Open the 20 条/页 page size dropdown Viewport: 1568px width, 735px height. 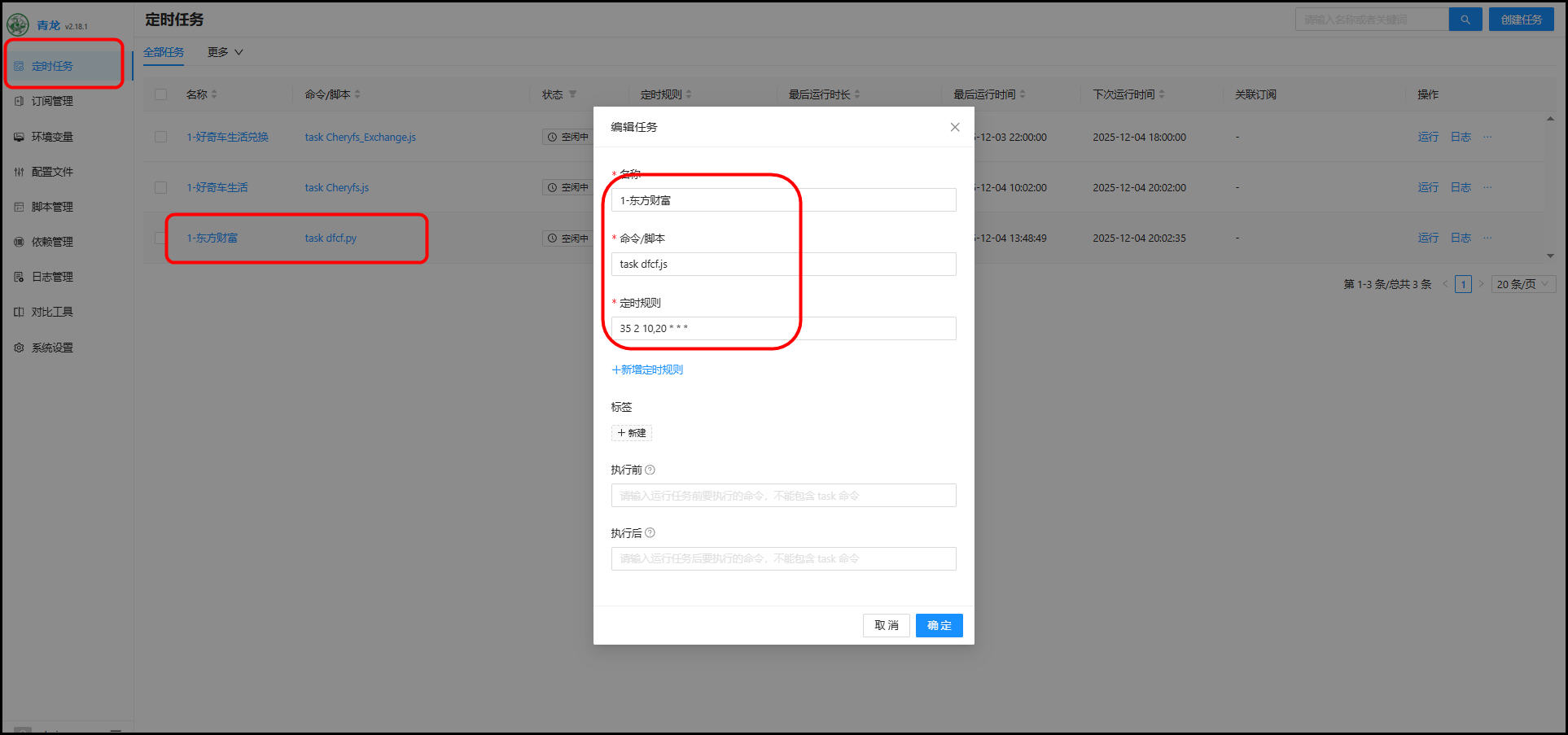[1522, 284]
